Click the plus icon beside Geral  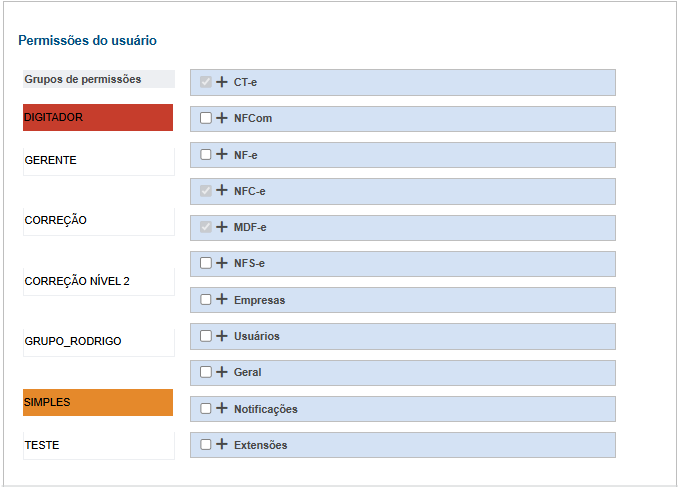pos(222,372)
